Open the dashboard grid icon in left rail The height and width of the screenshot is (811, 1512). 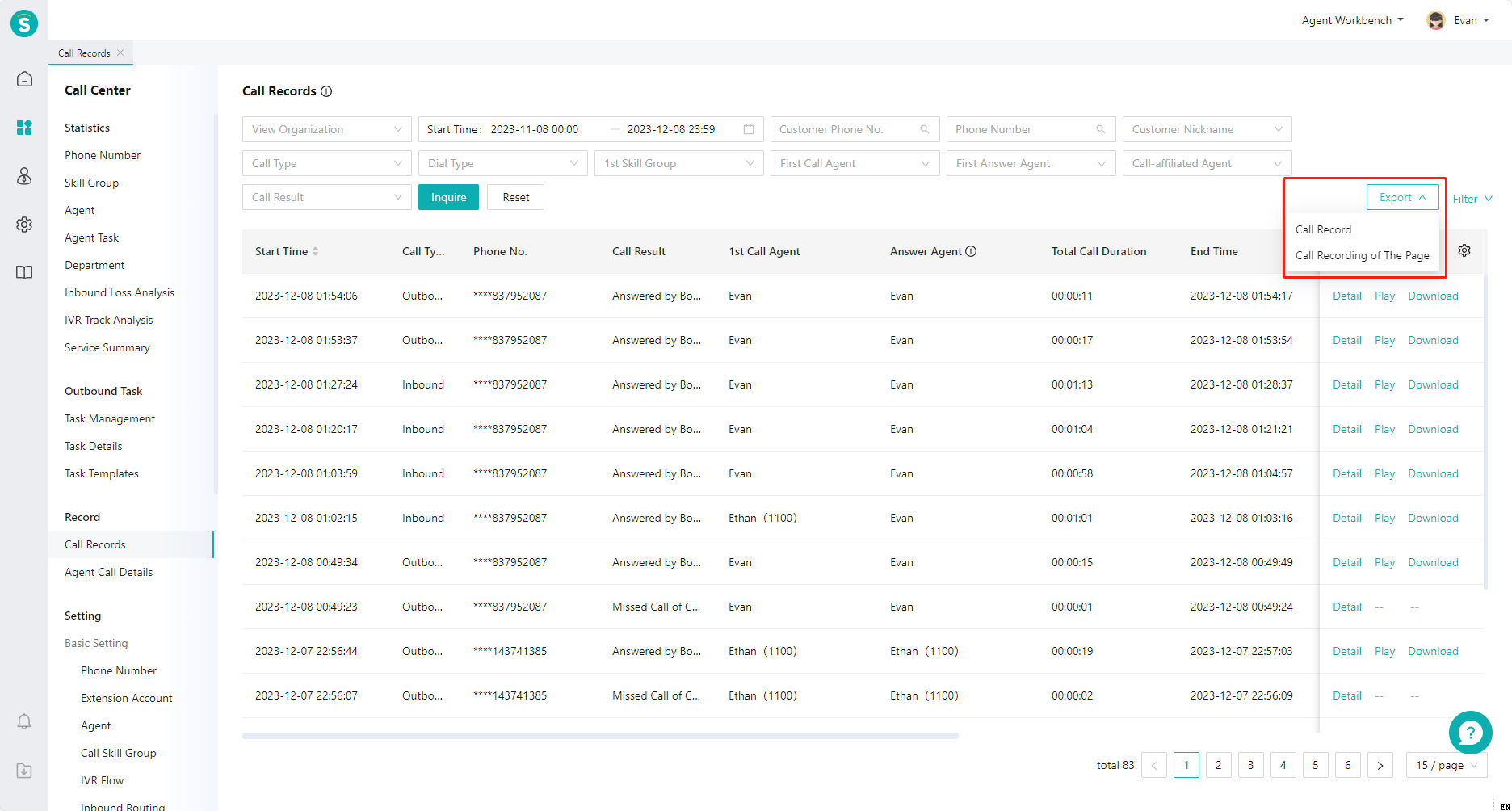24,128
